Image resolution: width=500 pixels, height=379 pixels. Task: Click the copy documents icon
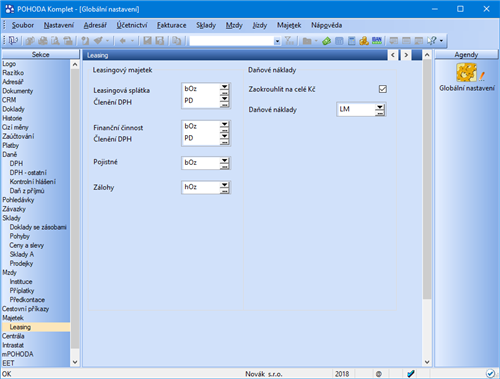176,41
